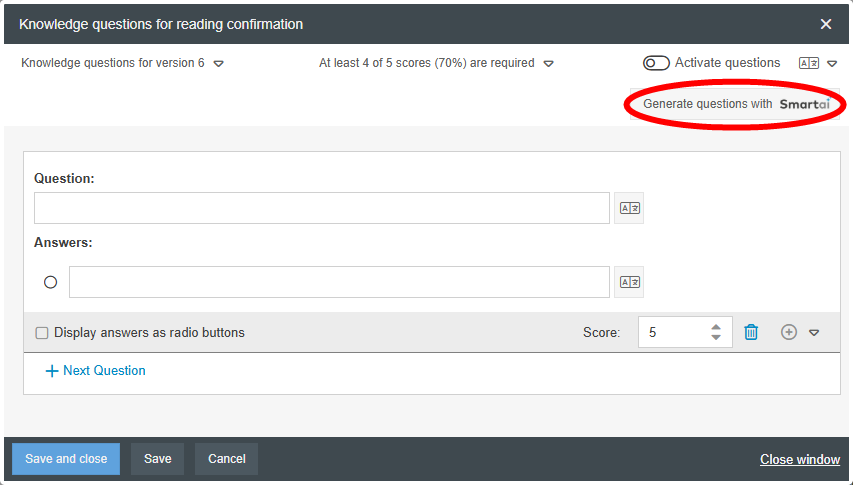853x485 pixels.
Task: Open the required scores dropdown arrow
Action: pos(548,64)
